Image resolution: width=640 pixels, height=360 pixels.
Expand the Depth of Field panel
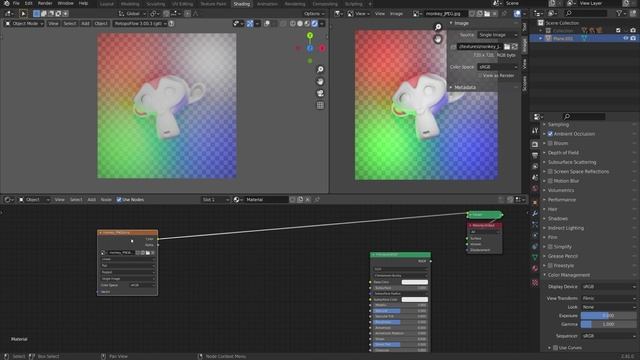[563, 153]
